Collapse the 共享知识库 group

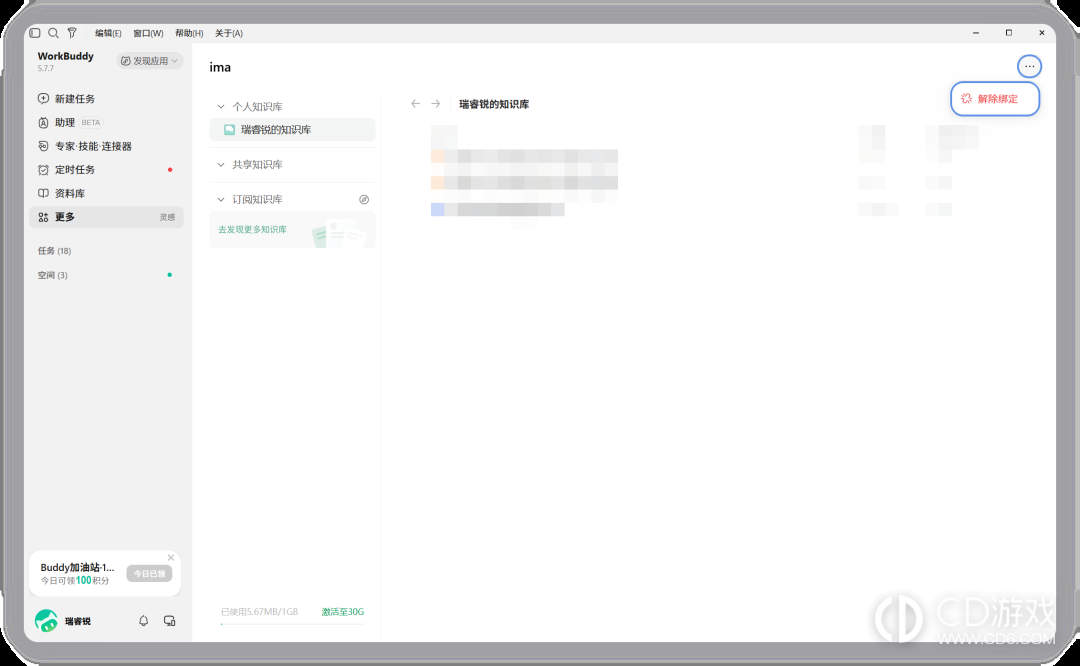[x=220, y=165]
